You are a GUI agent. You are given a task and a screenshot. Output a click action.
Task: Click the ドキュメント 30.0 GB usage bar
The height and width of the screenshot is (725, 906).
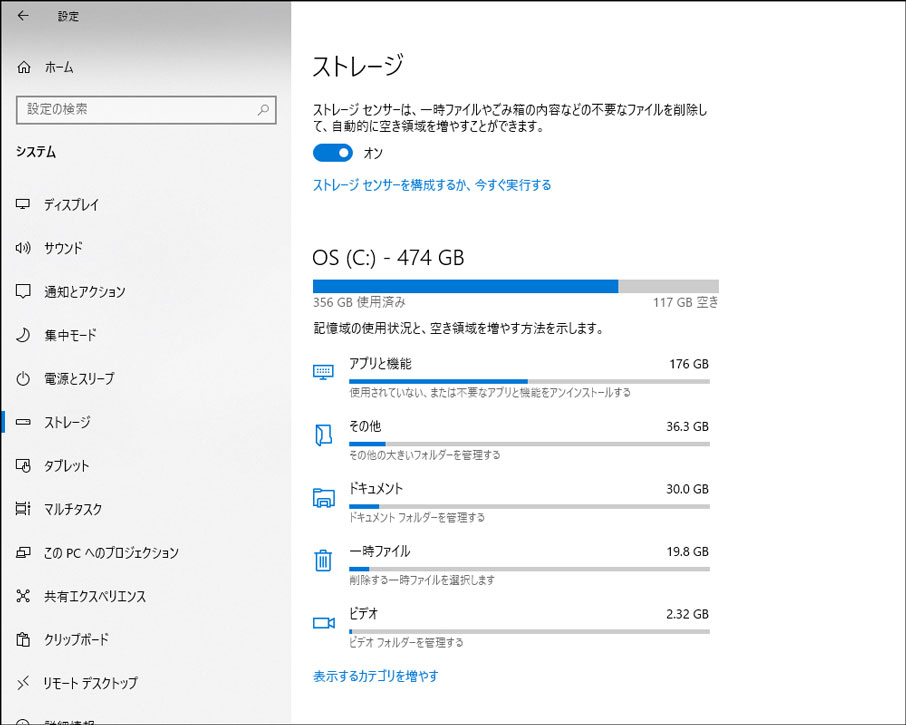click(x=529, y=507)
